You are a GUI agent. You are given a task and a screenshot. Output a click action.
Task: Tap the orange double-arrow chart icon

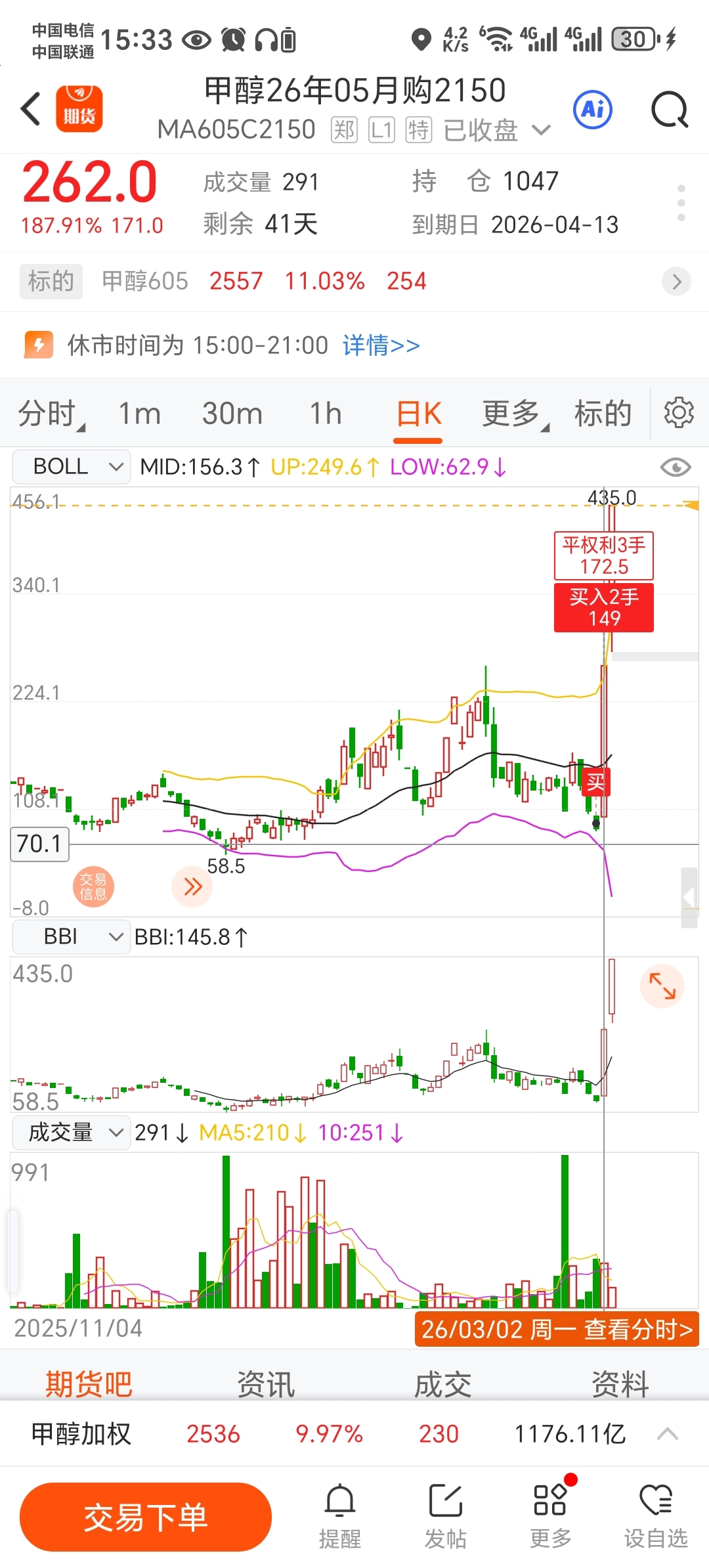192,886
